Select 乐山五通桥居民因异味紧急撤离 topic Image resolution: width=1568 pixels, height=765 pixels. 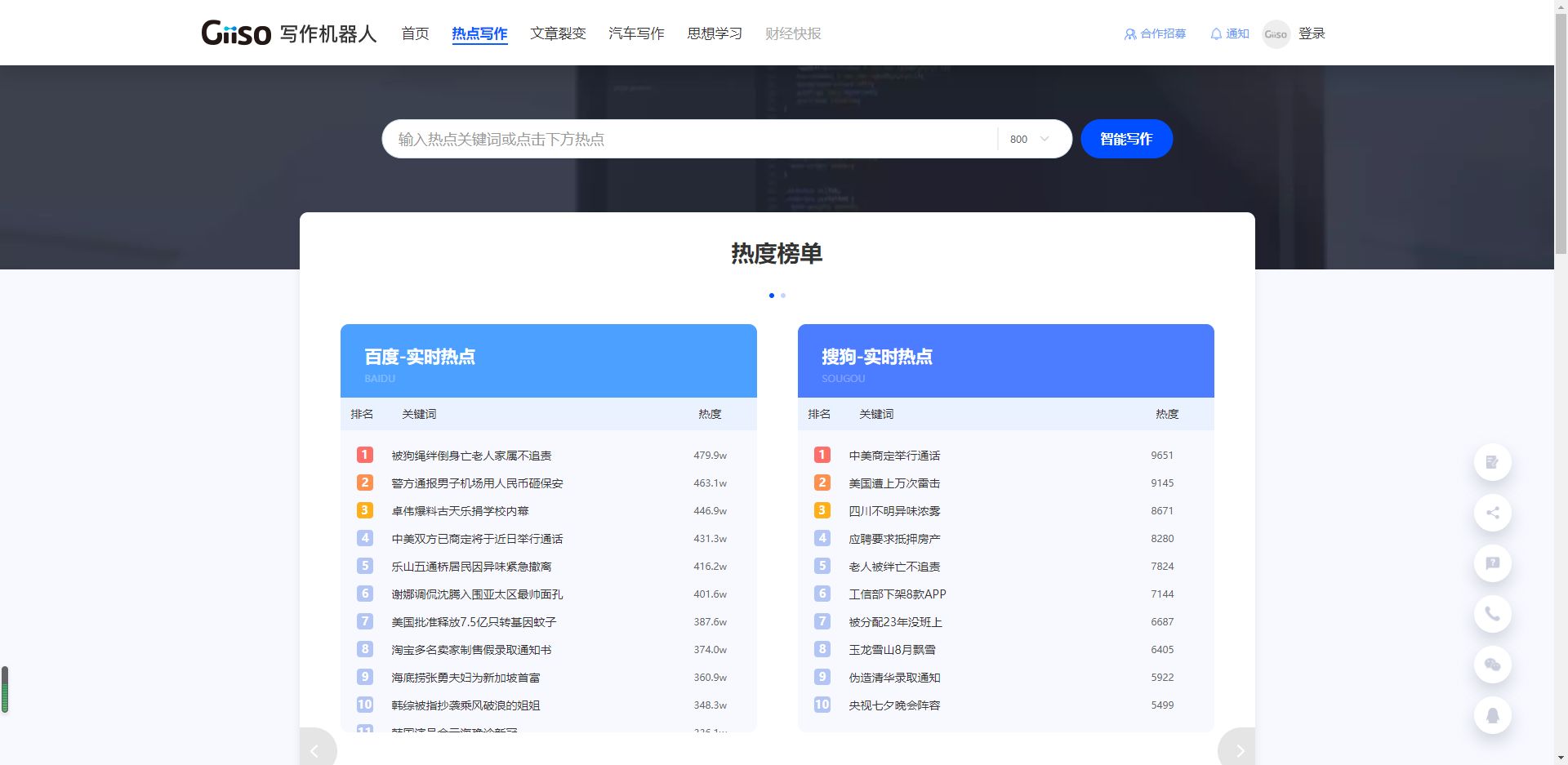coord(471,567)
